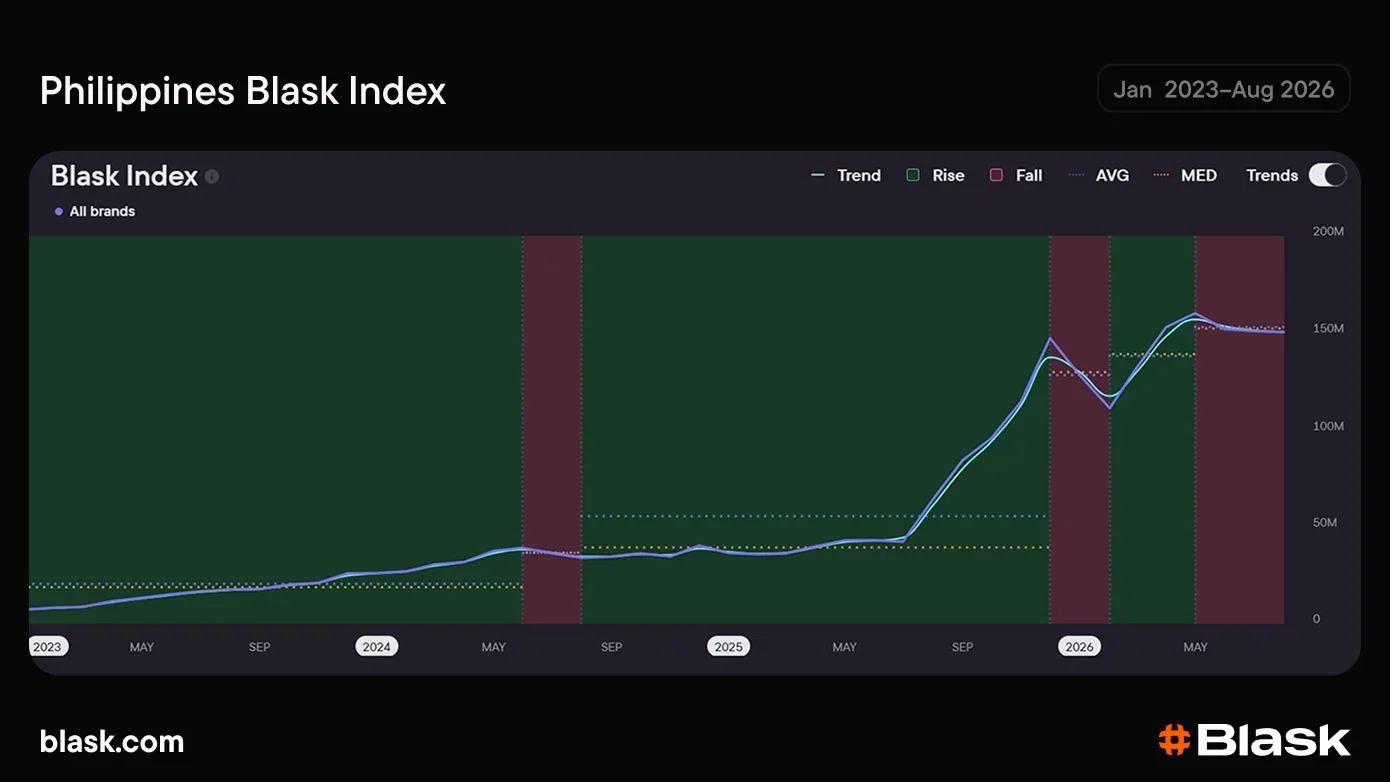Click the Fall pink legend swatch
Screen dimensions: 1390x782
[996, 175]
